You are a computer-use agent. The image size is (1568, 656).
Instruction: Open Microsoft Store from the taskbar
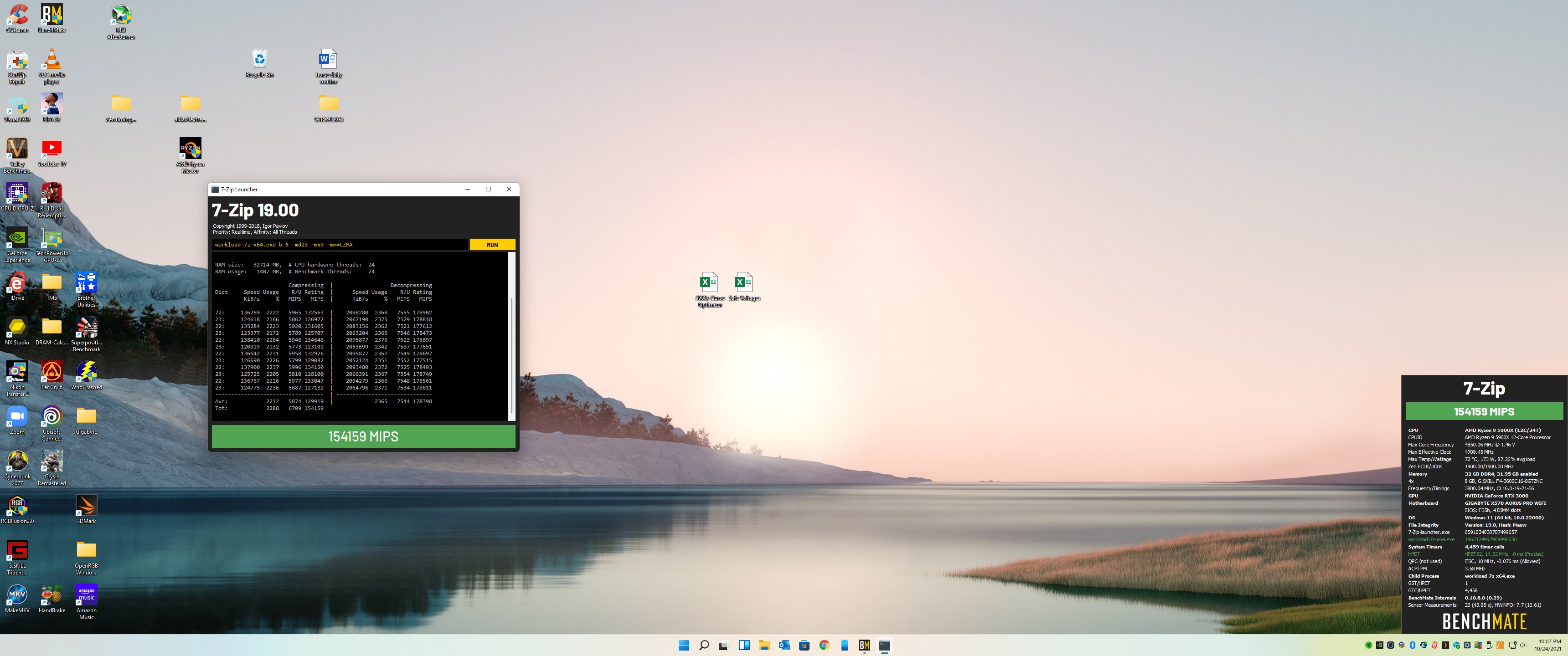click(x=804, y=645)
